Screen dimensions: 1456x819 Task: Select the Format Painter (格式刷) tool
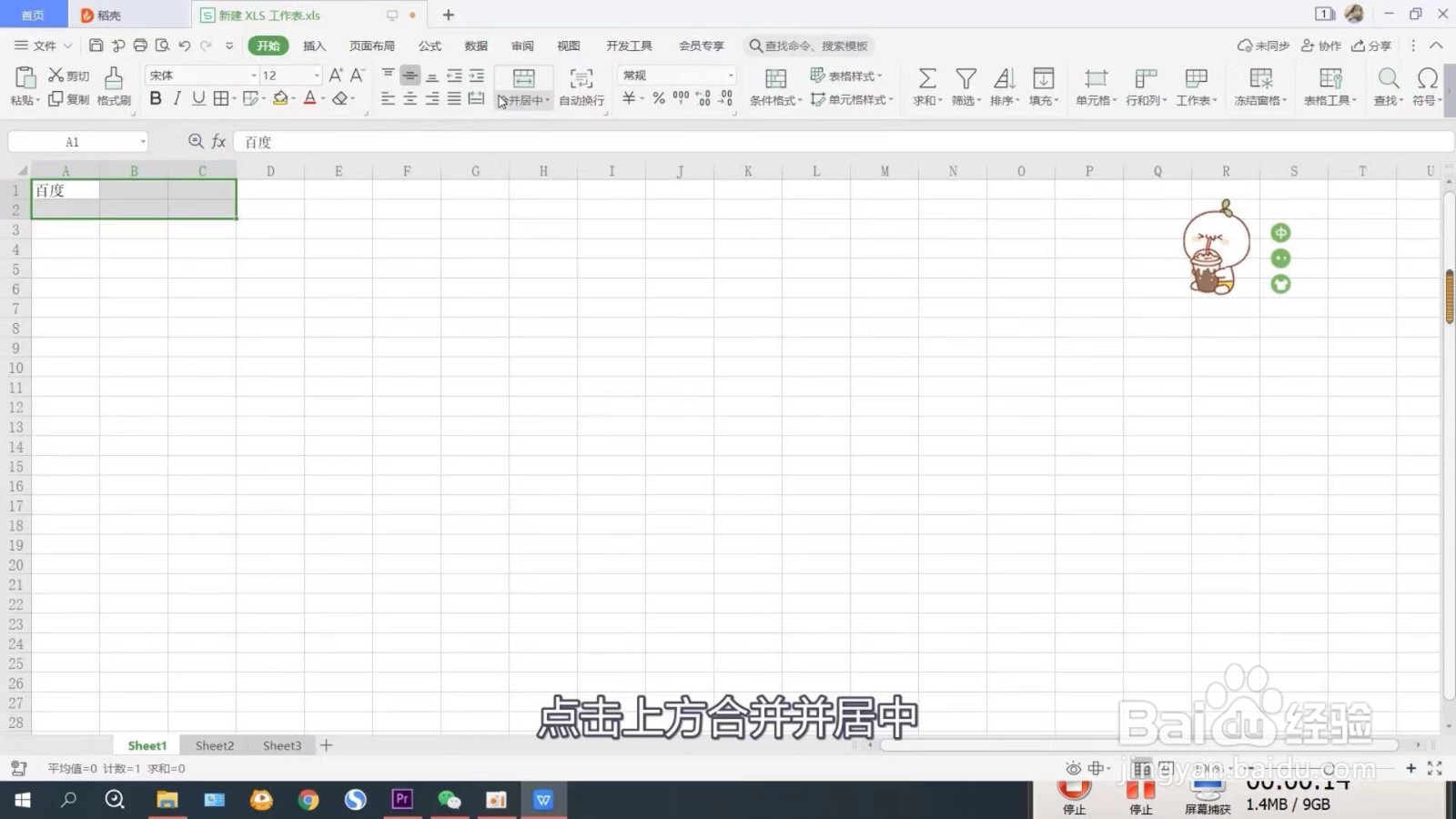pyautogui.click(x=114, y=86)
